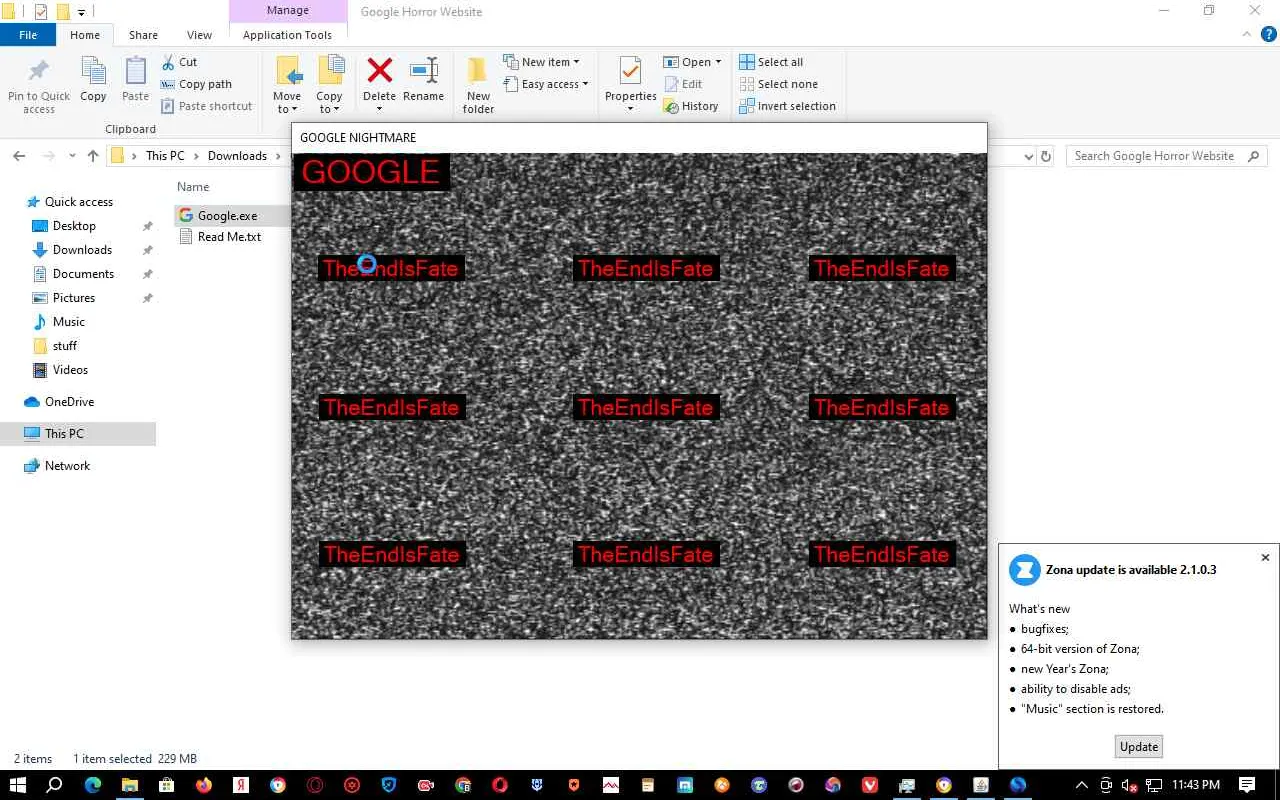
Task: Open Downloads in the navigation pane
Action: (x=82, y=250)
